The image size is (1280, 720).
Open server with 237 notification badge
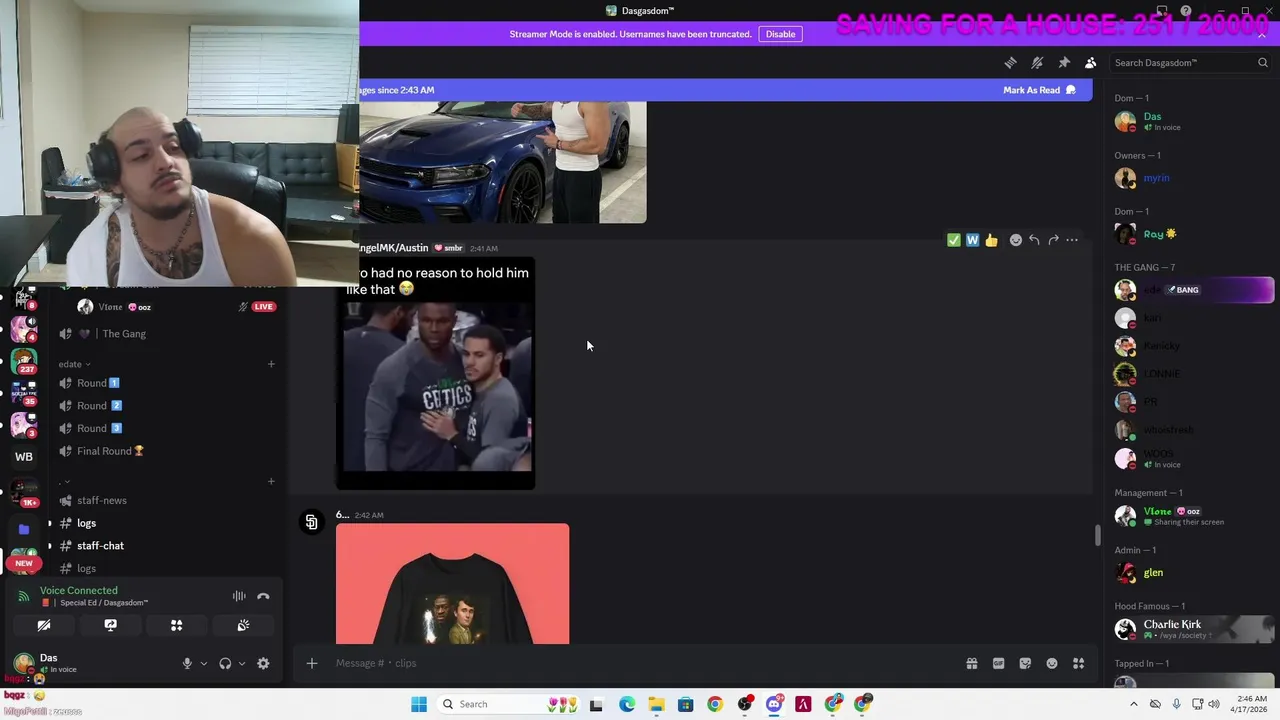pyautogui.click(x=24, y=362)
